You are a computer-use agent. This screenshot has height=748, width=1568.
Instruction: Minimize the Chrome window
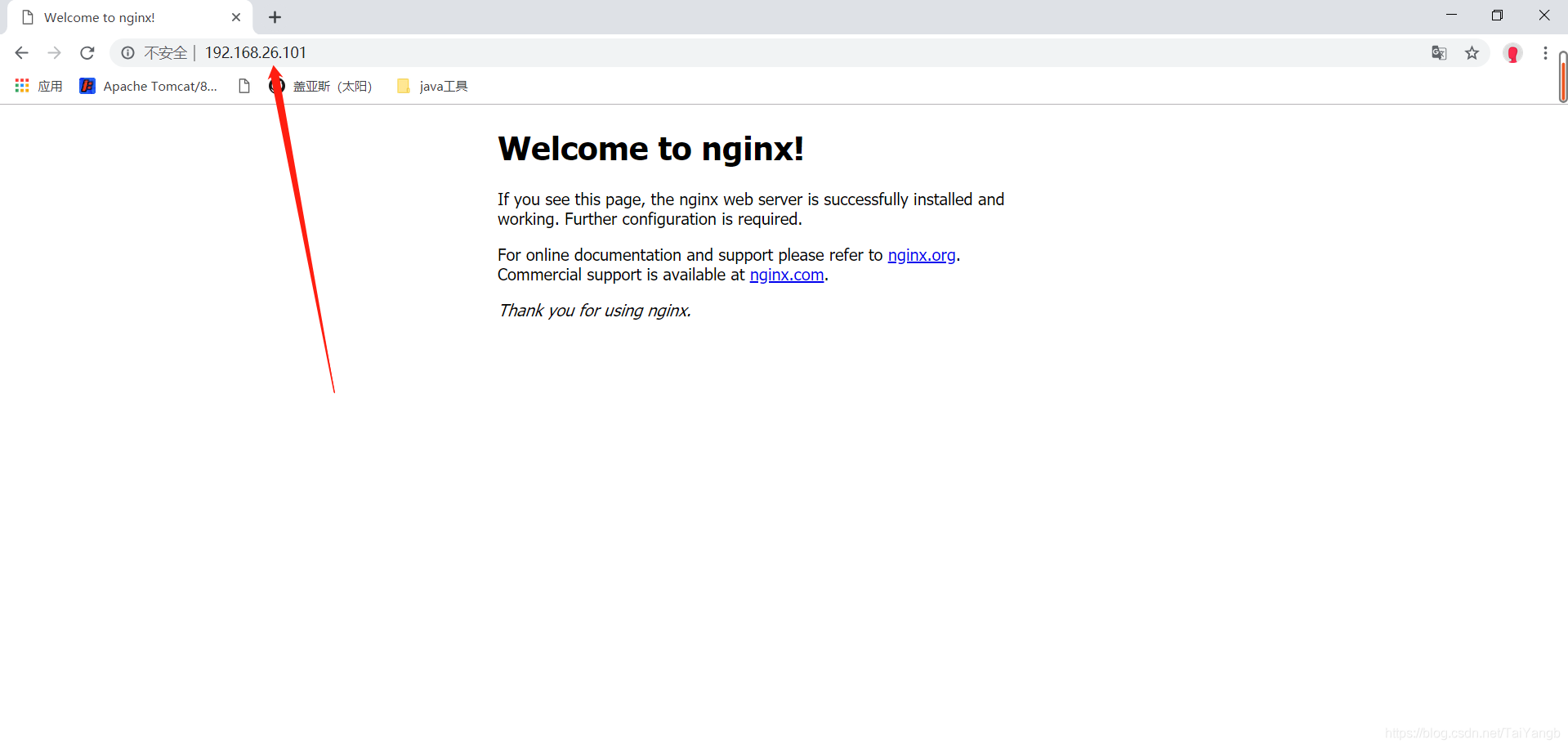[1451, 15]
